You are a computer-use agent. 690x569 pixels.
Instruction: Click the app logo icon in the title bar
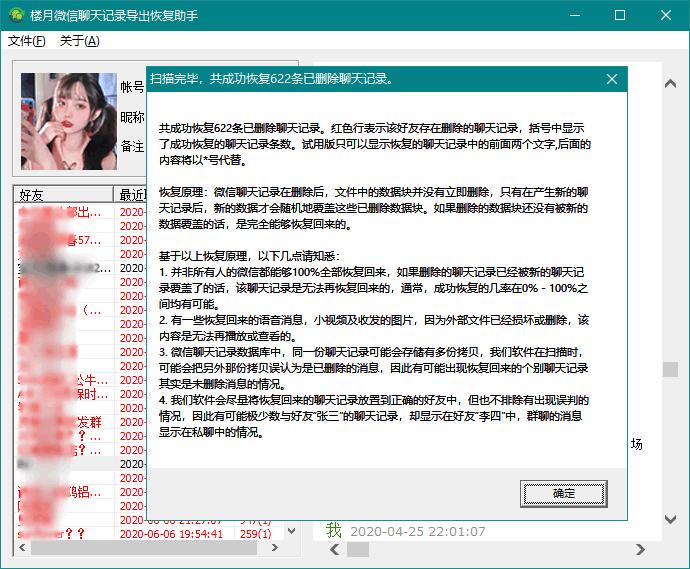tap(17, 15)
